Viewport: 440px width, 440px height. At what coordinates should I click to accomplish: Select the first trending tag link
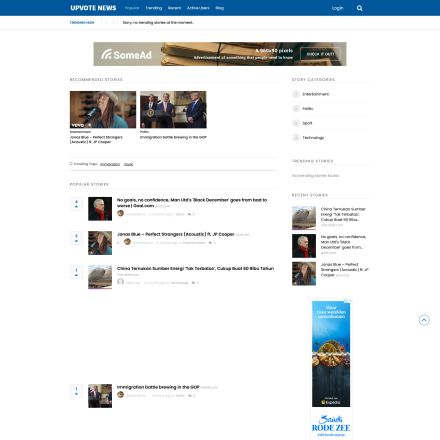[110, 164]
